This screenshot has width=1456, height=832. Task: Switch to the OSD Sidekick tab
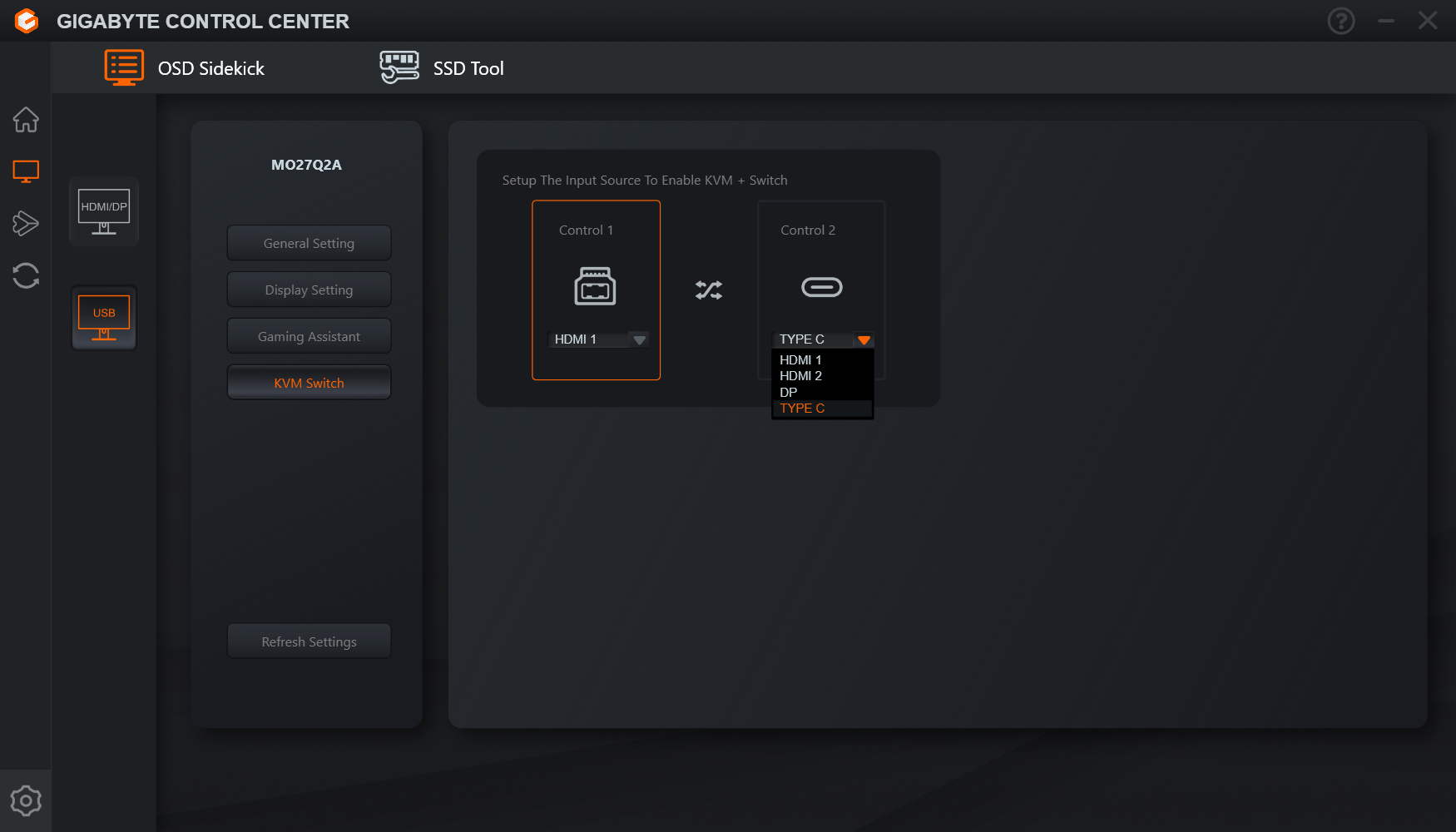coord(185,68)
